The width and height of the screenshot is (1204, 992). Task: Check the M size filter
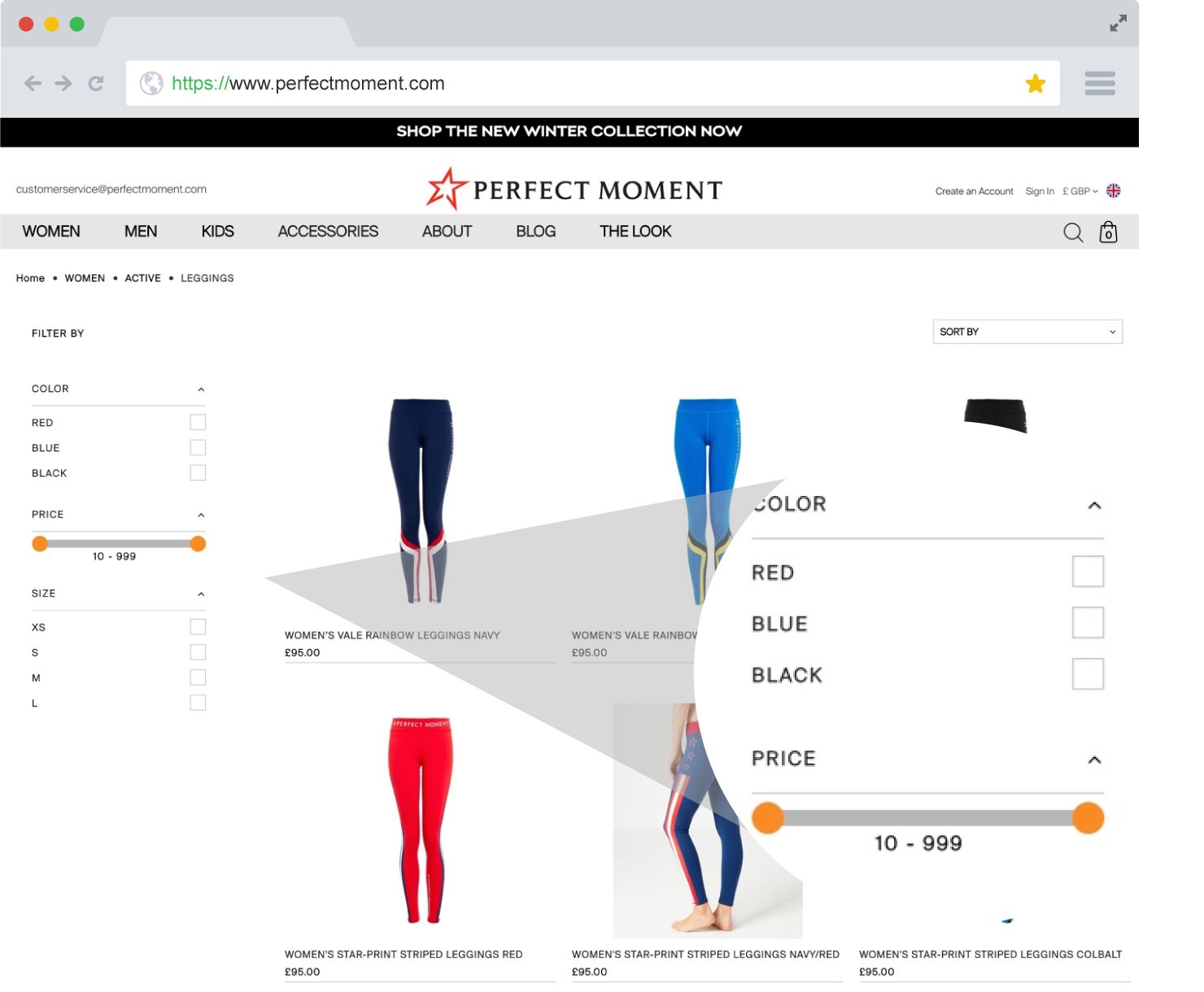pos(198,677)
